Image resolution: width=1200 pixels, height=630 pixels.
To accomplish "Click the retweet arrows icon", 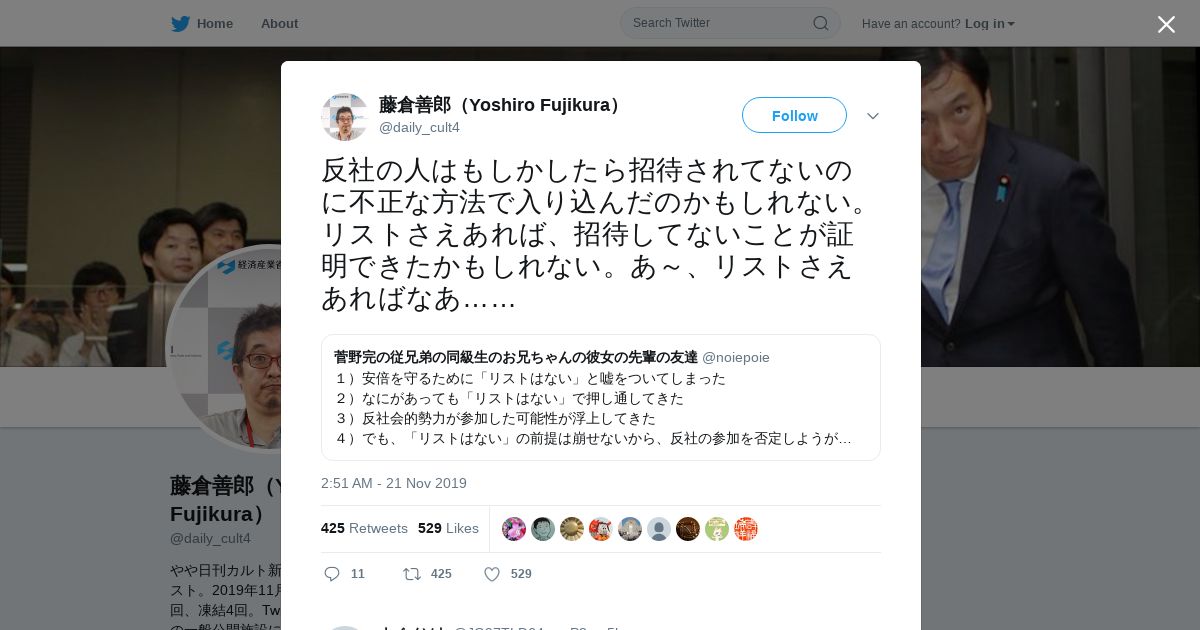I will (x=412, y=574).
